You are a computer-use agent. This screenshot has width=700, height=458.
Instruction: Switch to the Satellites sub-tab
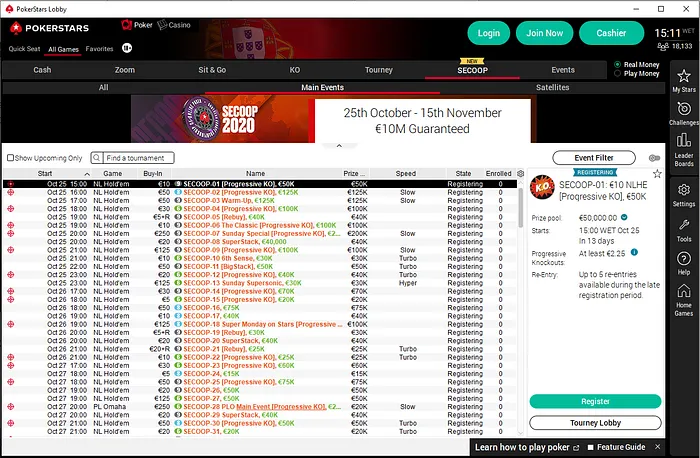[553, 87]
